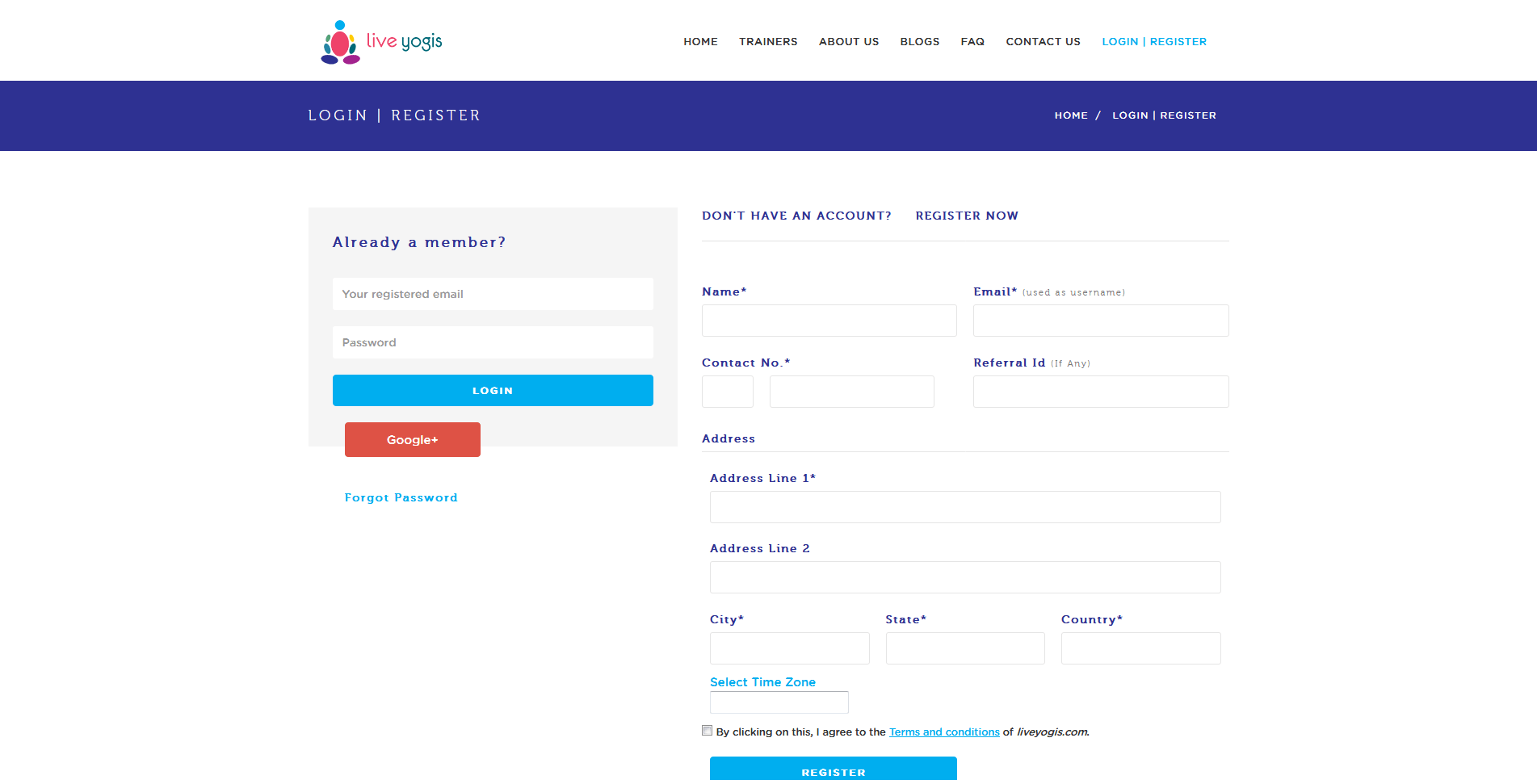Open the Select Time Zone dropdown
The width and height of the screenshot is (1537, 784).
coord(779,702)
